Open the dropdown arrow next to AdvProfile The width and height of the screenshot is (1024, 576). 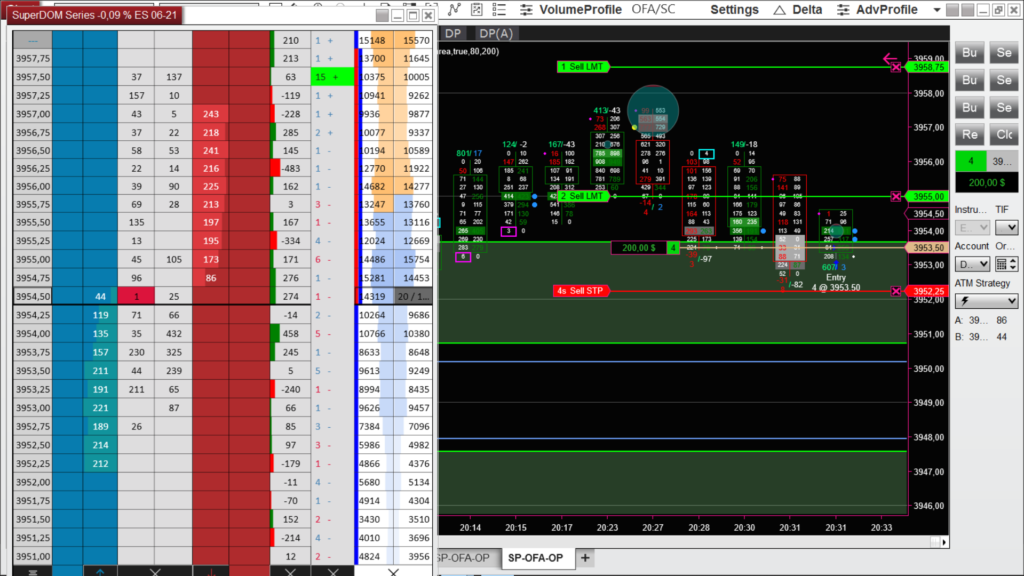(x=932, y=10)
